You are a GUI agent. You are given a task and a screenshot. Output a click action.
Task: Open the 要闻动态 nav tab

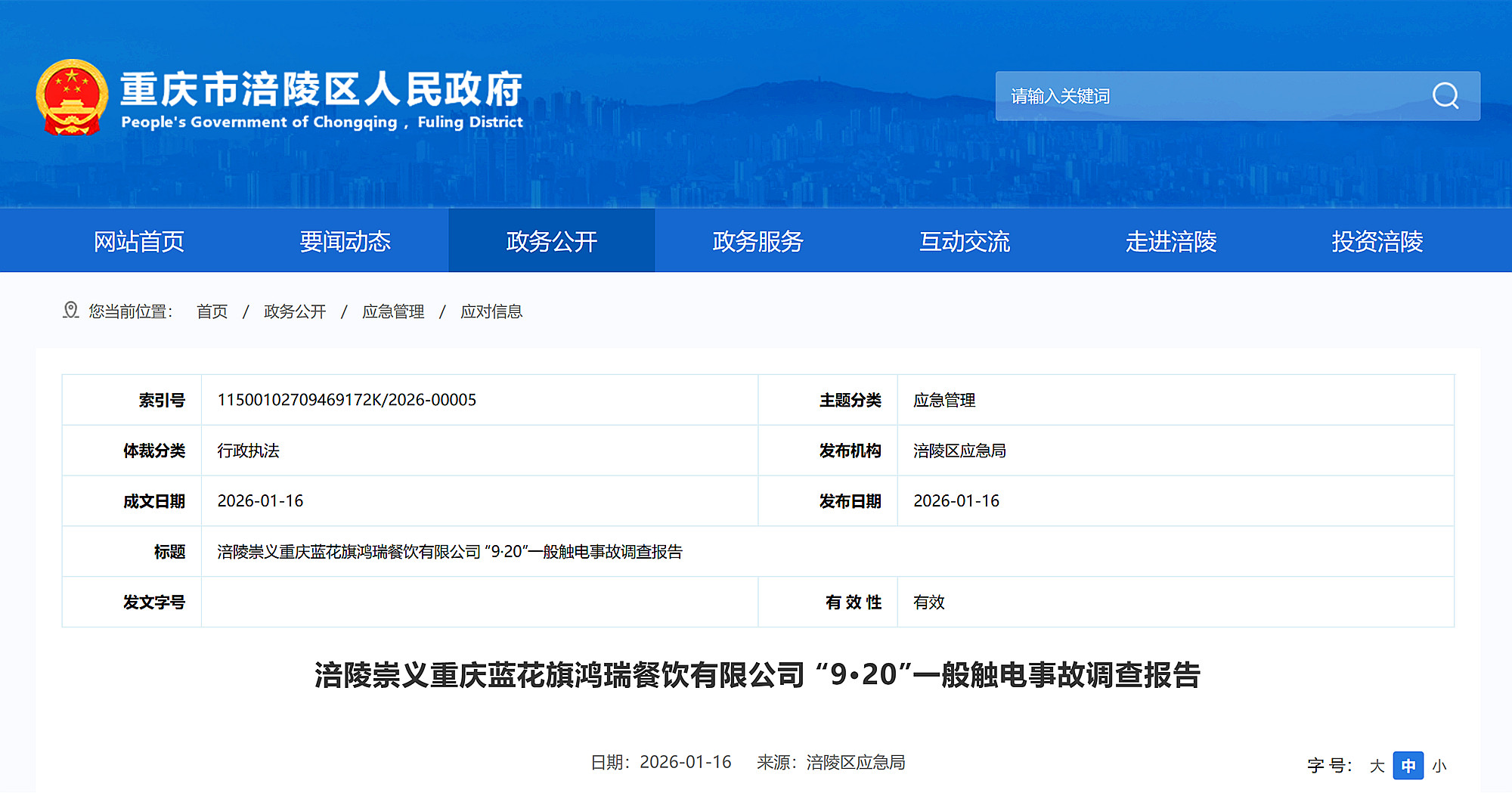tap(345, 241)
